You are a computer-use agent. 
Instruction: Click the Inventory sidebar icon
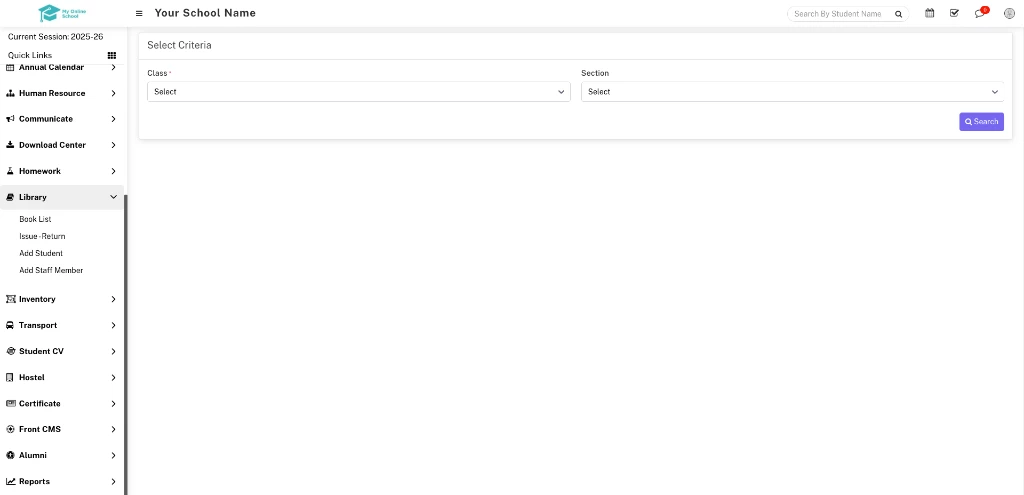[x=10, y=299]
